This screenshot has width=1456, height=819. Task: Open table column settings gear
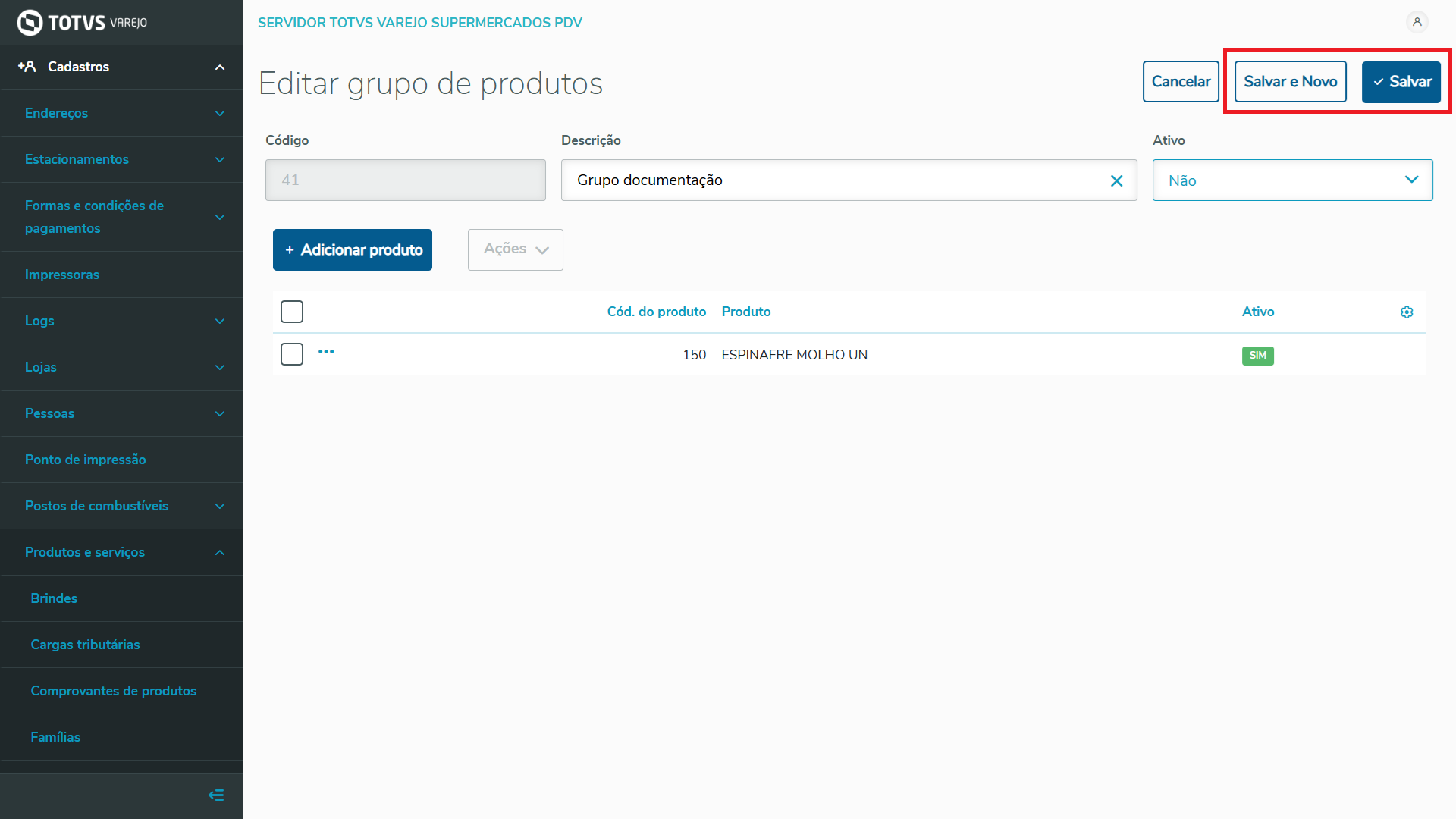1407,312
